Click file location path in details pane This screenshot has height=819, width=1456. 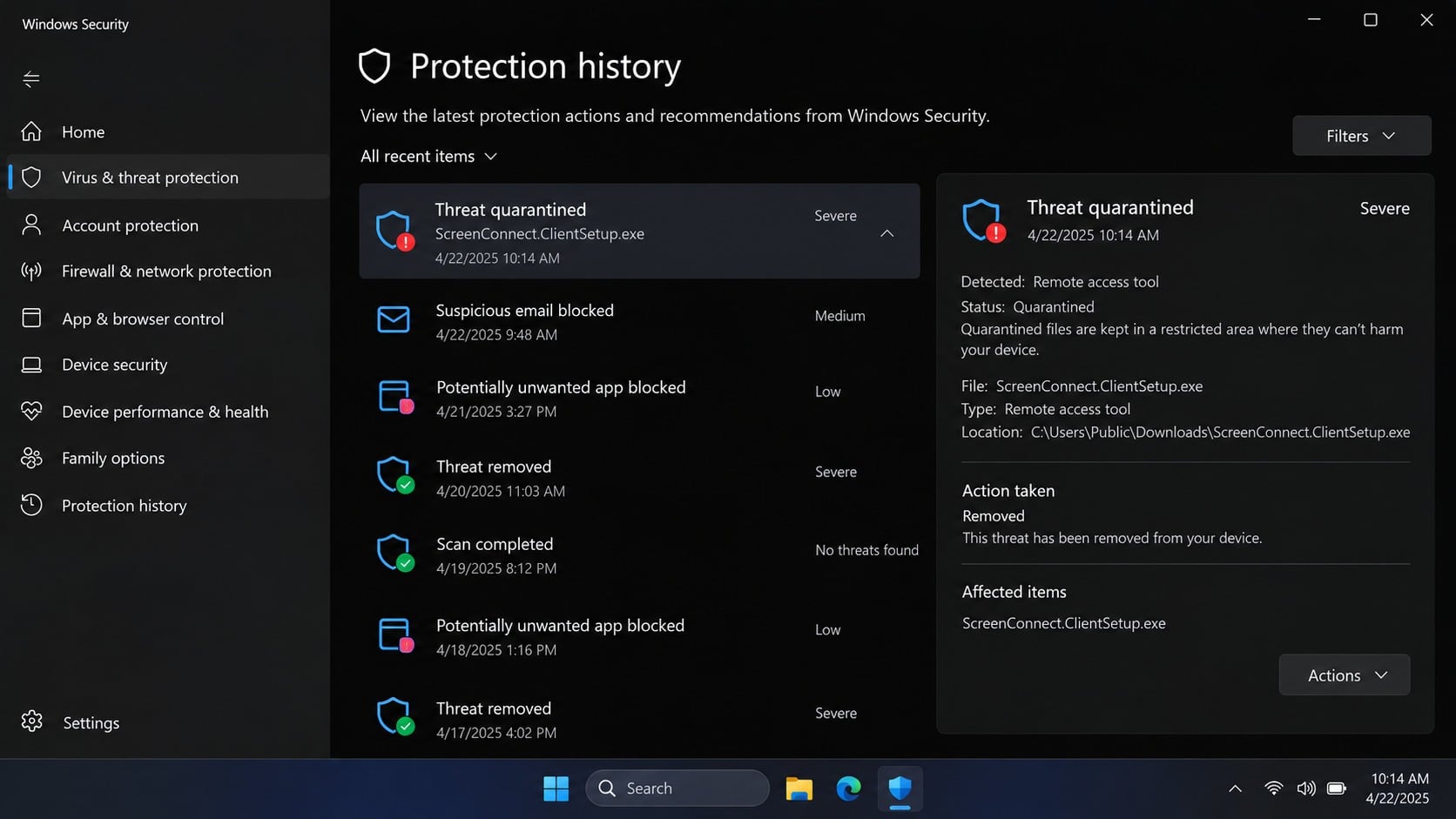point(1220,432)
